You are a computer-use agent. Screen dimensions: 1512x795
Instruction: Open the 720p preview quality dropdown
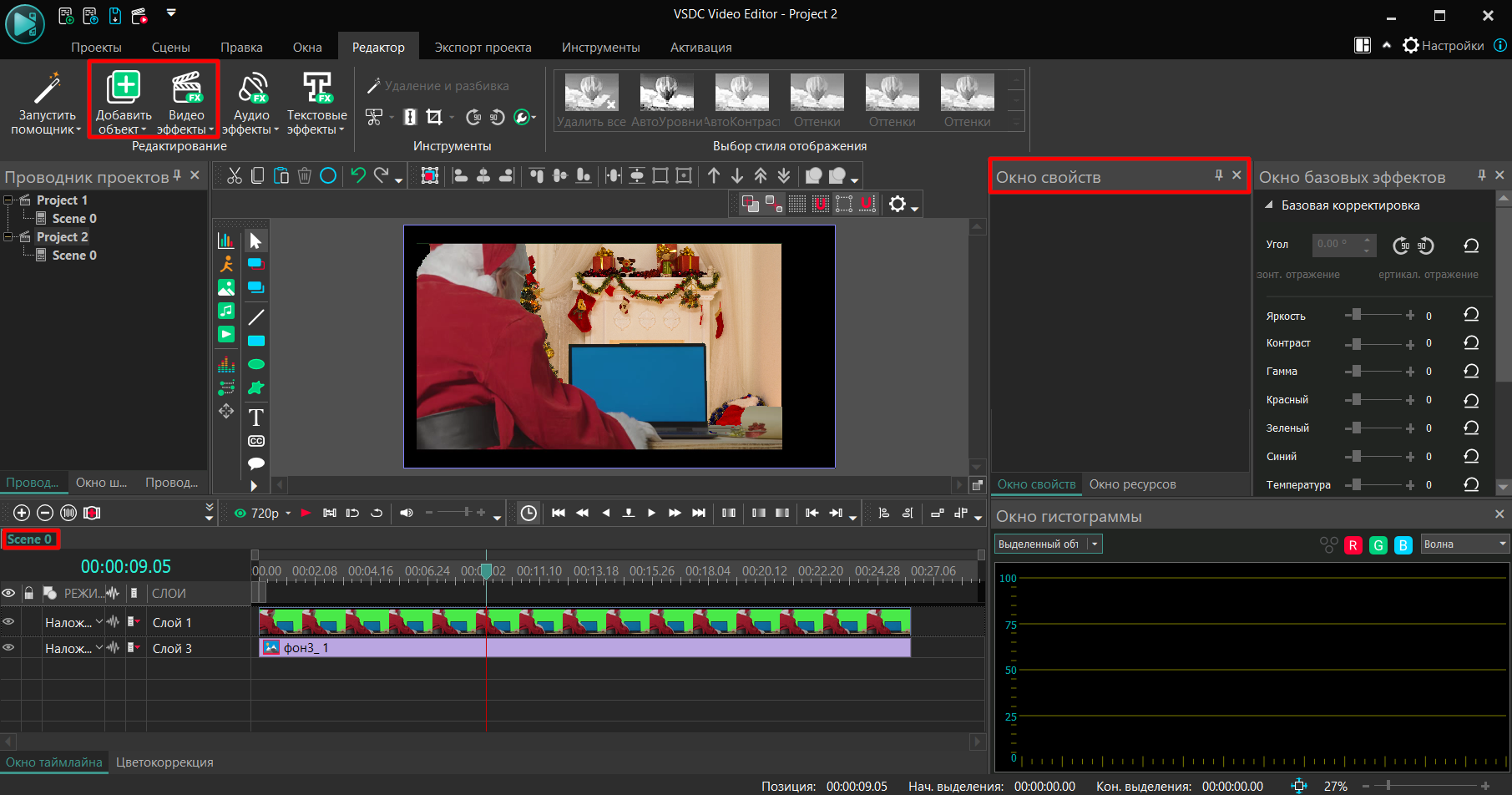(x=288, y=513)
